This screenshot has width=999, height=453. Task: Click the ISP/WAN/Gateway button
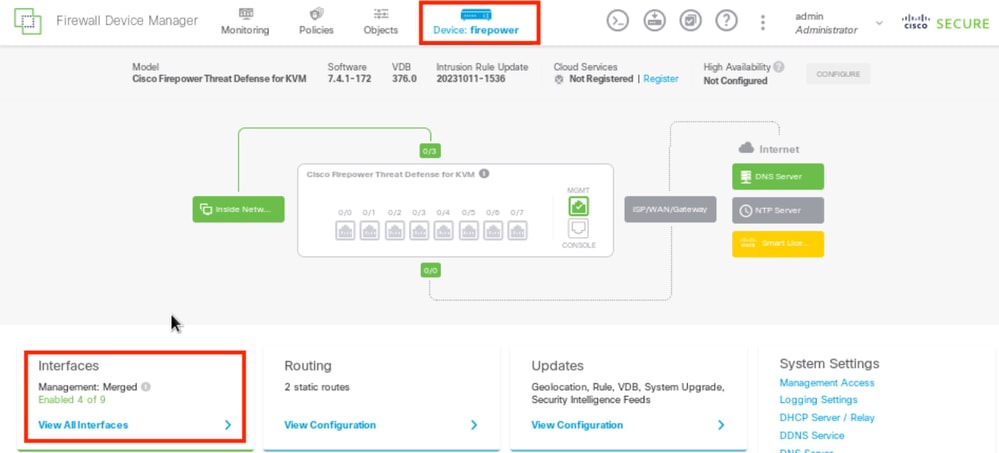(670, 209)
